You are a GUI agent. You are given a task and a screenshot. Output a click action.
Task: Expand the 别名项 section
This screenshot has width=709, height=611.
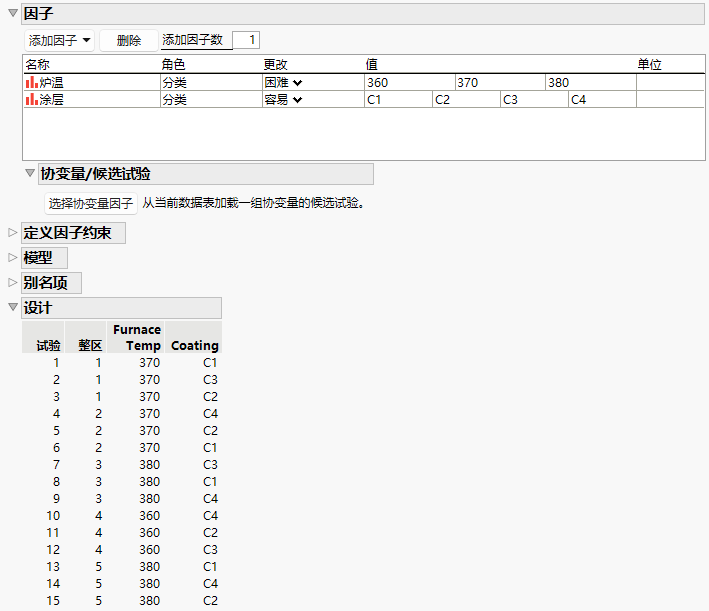[x=13, y=283]
